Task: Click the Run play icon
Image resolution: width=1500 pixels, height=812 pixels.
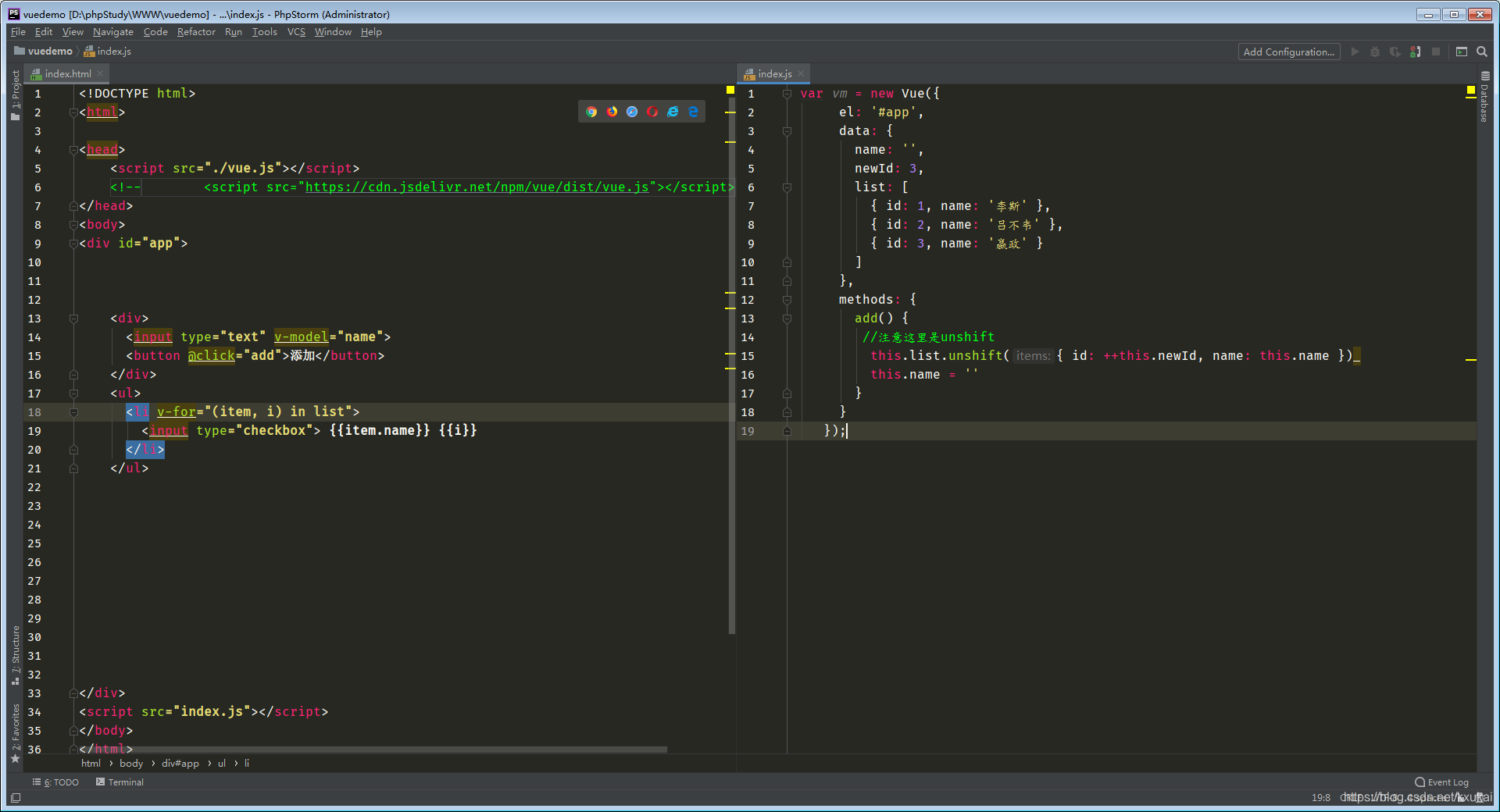Action: (1355, 52)
